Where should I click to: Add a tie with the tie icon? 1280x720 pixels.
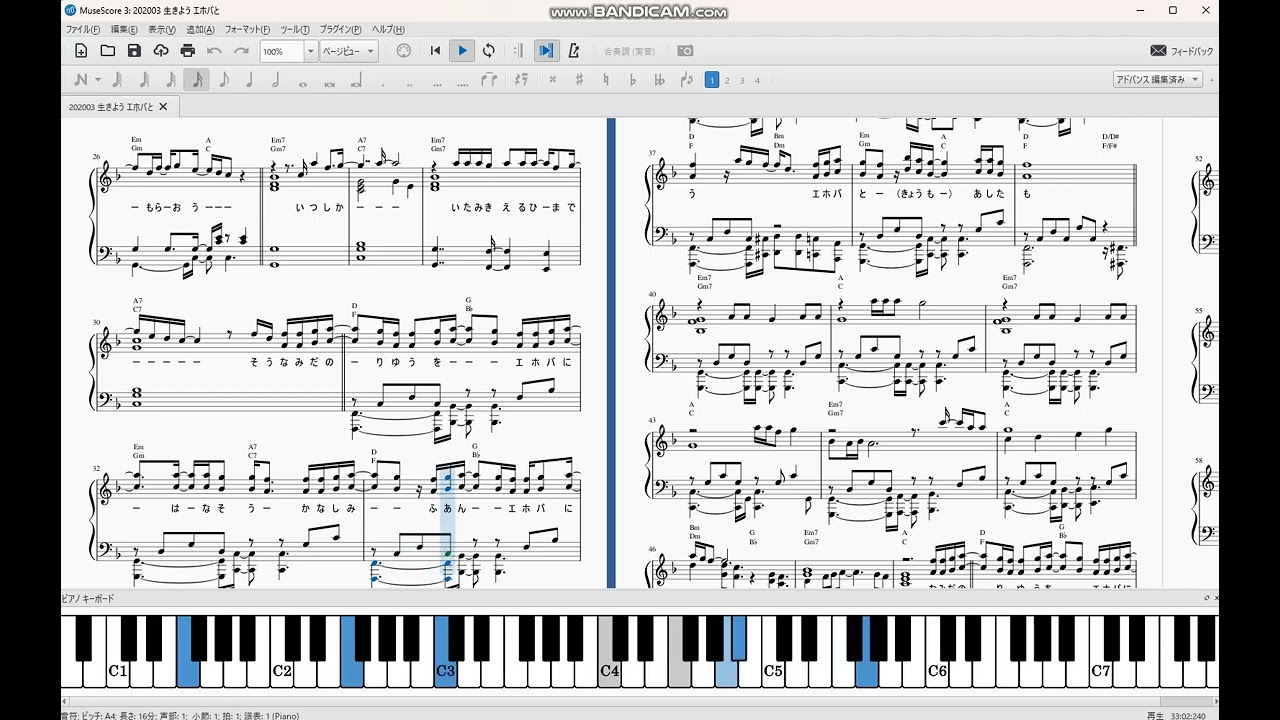[489, 80]
